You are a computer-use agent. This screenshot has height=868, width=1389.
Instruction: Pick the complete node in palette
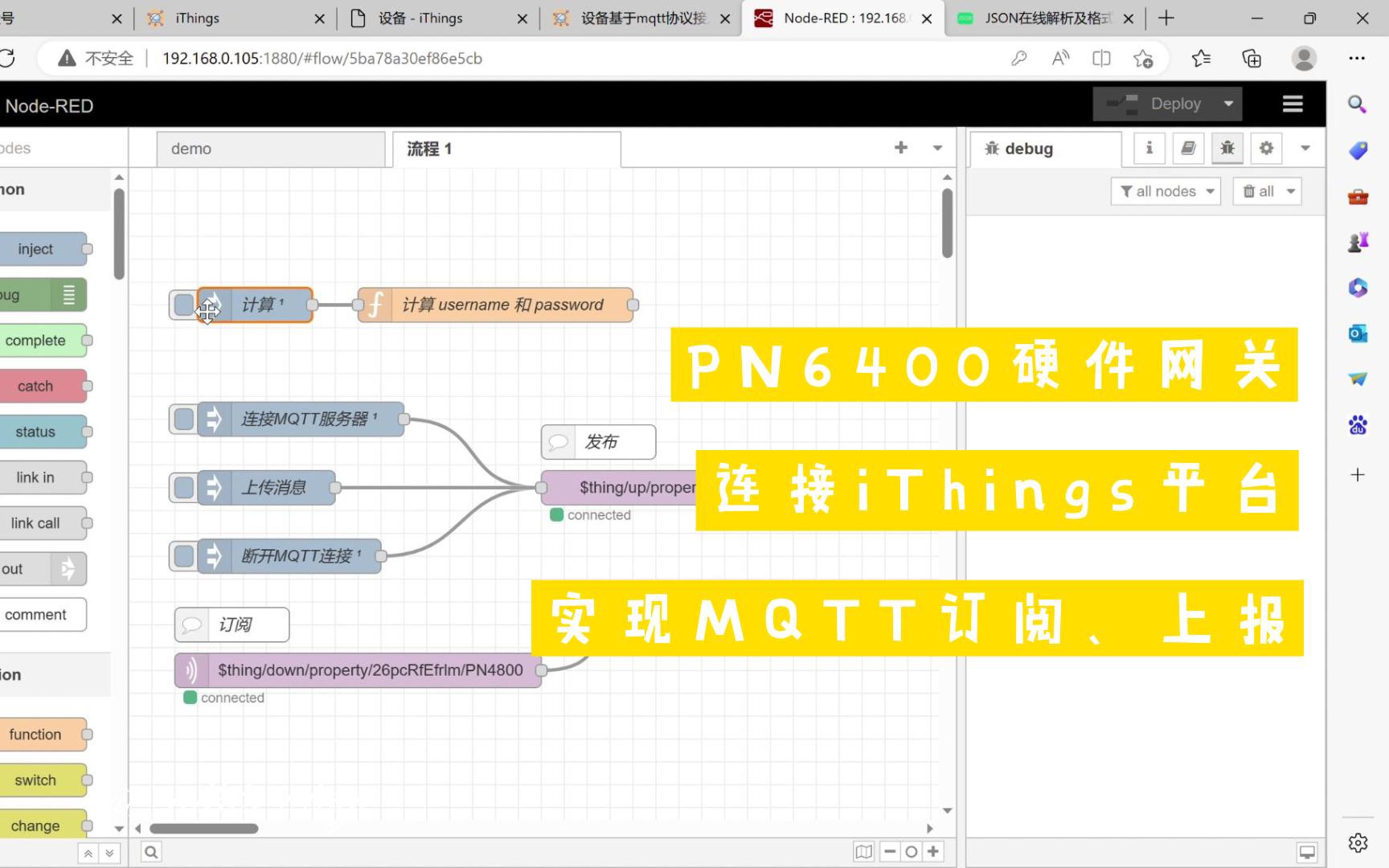point(43,340)
